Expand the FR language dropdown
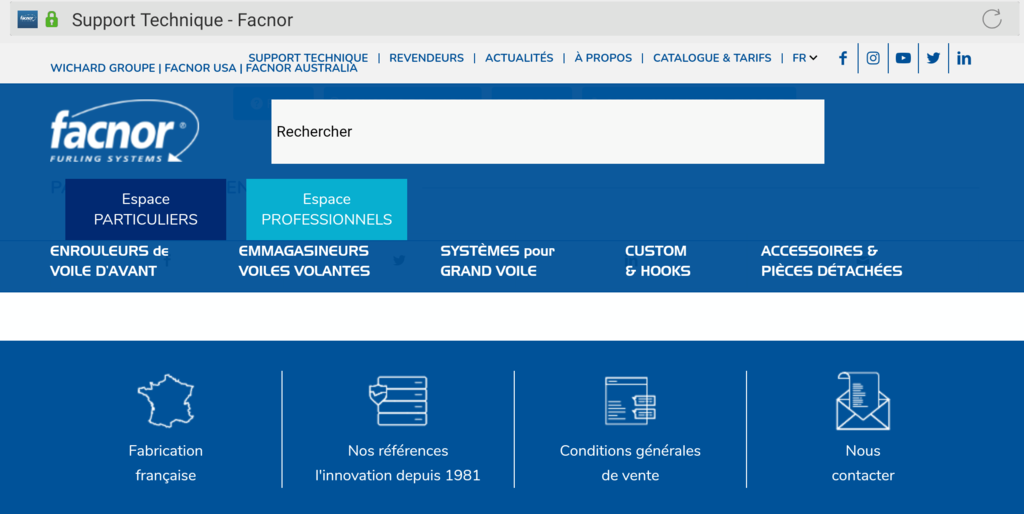This screenshot has height=514, width=1024. coord(805,58)
